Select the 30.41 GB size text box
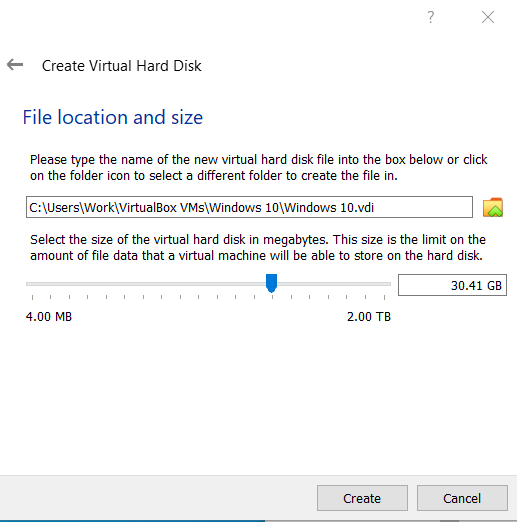Screen dimensions: 517x522 452,285
